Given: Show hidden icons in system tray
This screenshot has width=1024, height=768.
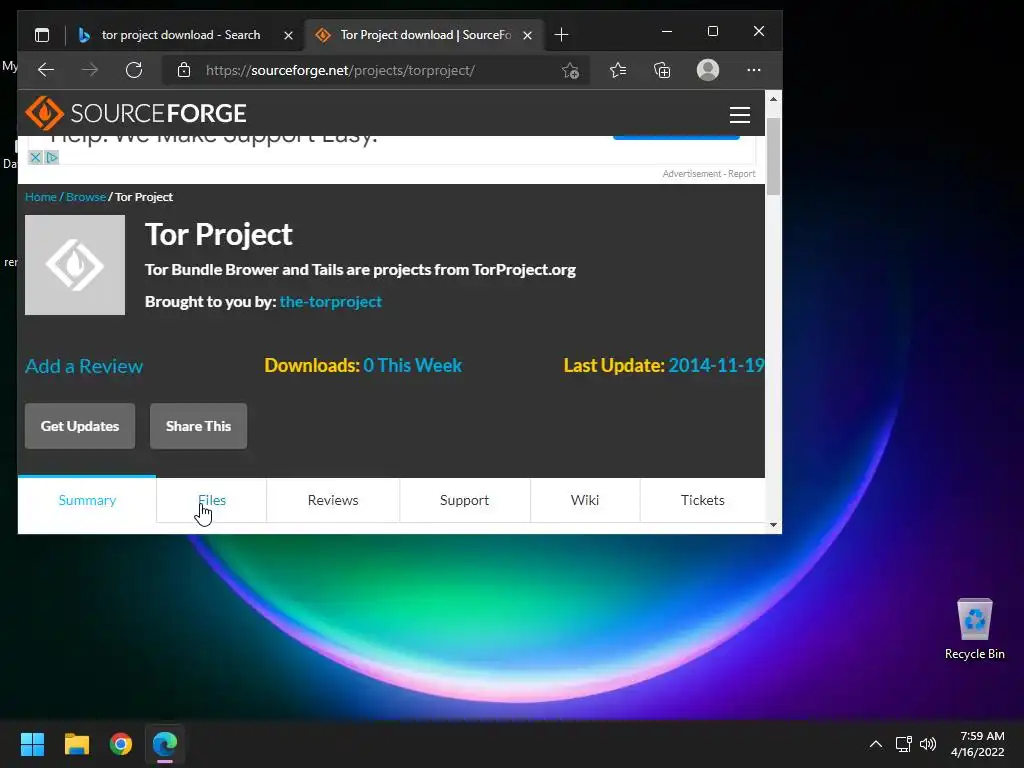Looking at the screenshot, I should pos(876,744).
